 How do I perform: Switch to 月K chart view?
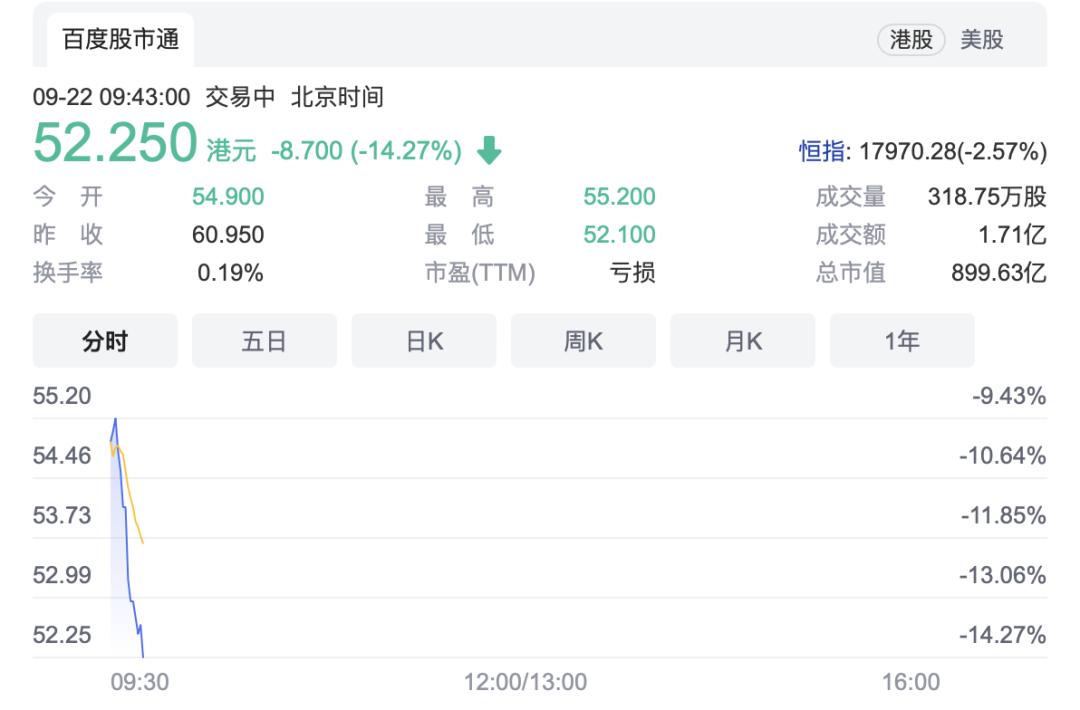point(743,341)
